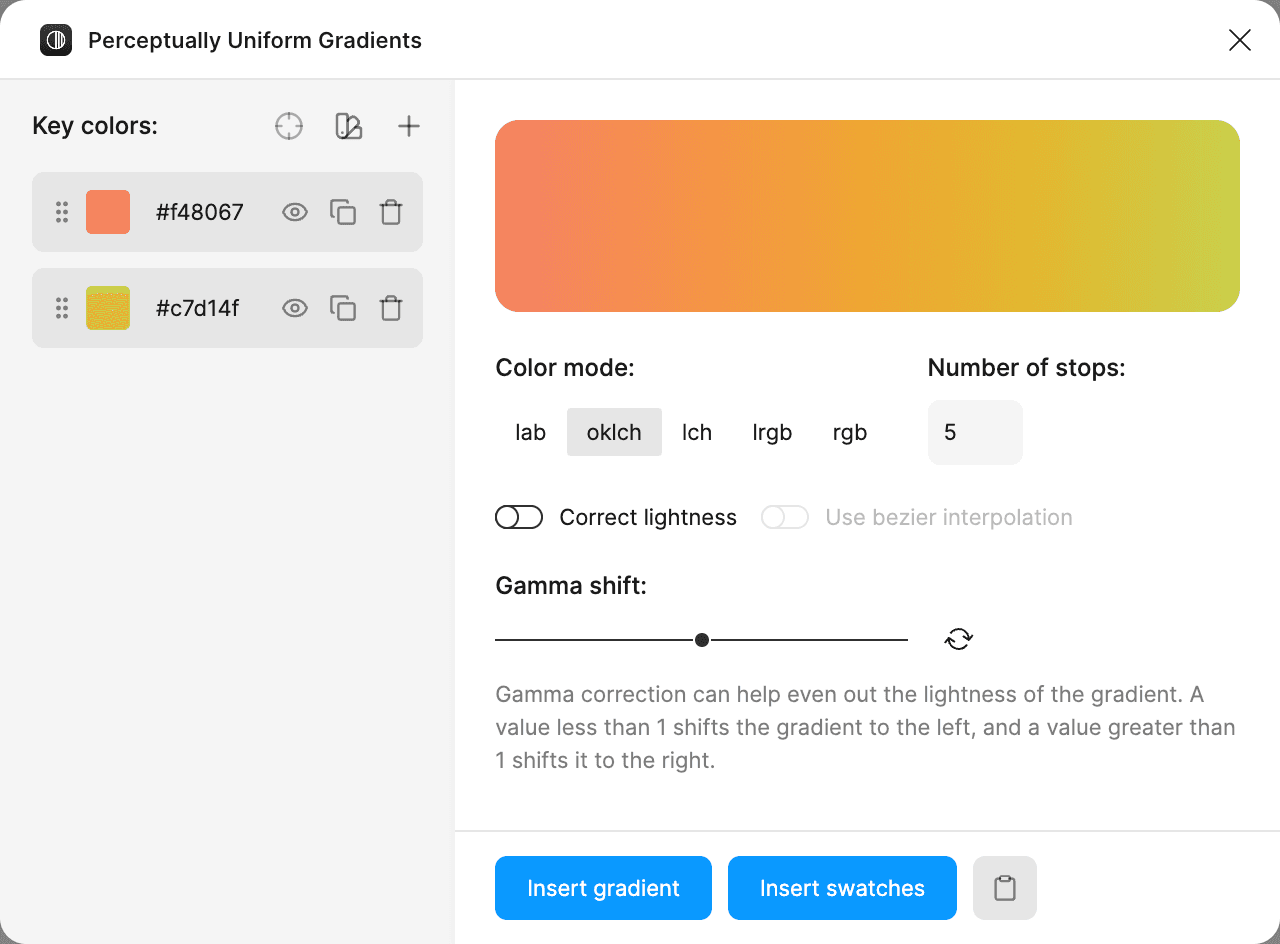1280x944 pixels.
Task: Switch color mode to lab
Action: click(x=530, y=432)
